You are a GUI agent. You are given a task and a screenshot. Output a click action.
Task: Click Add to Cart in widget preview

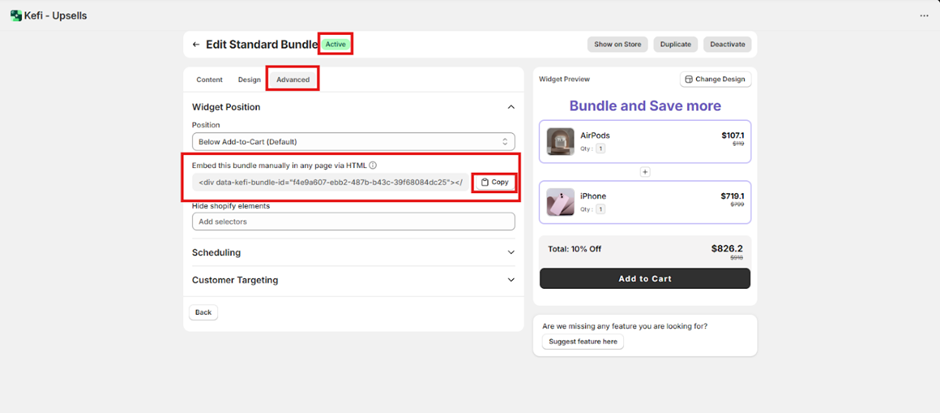(x=645, y=278)
